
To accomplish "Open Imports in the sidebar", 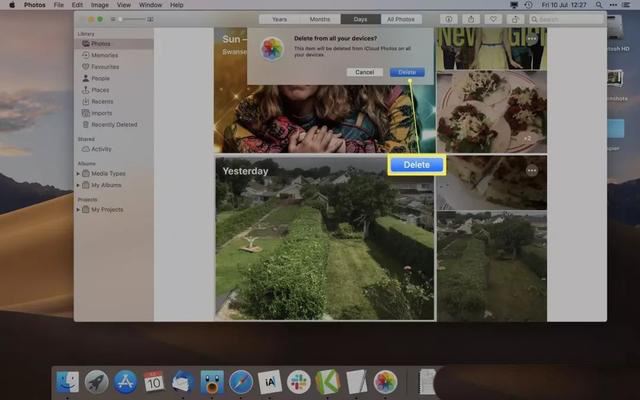I will (104, 113).
